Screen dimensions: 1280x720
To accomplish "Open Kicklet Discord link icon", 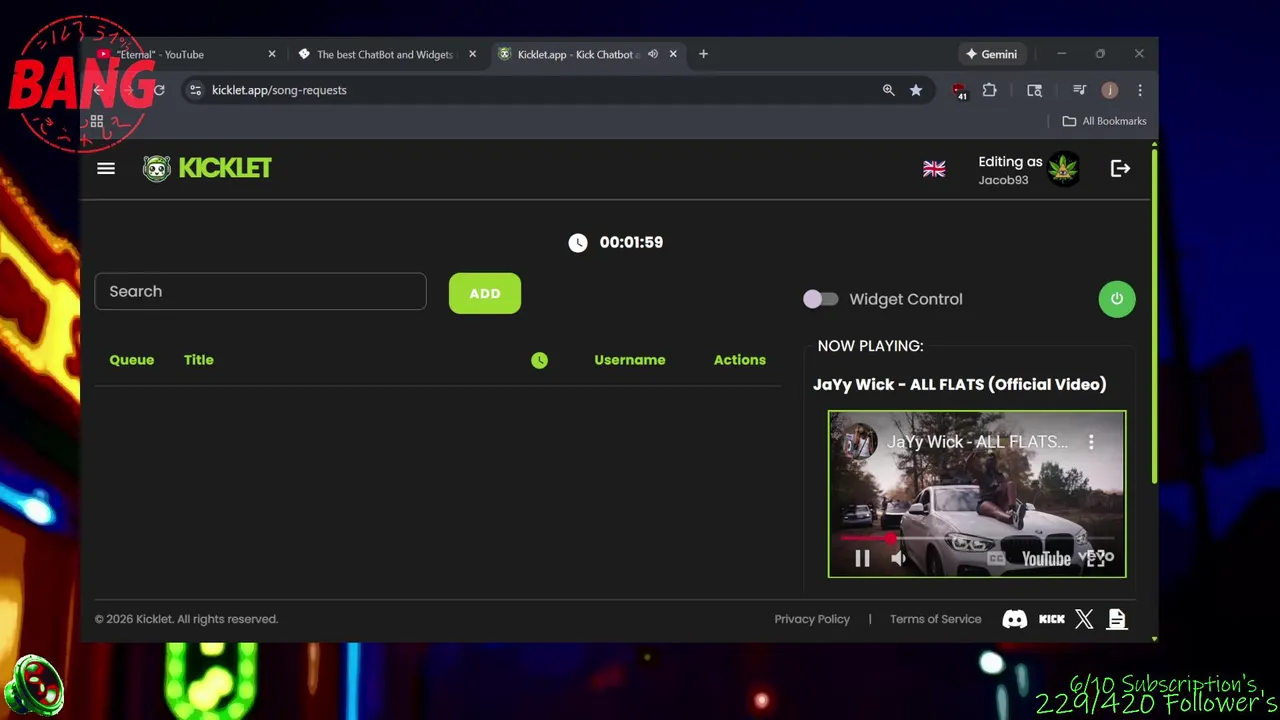I will [1014, 619].
